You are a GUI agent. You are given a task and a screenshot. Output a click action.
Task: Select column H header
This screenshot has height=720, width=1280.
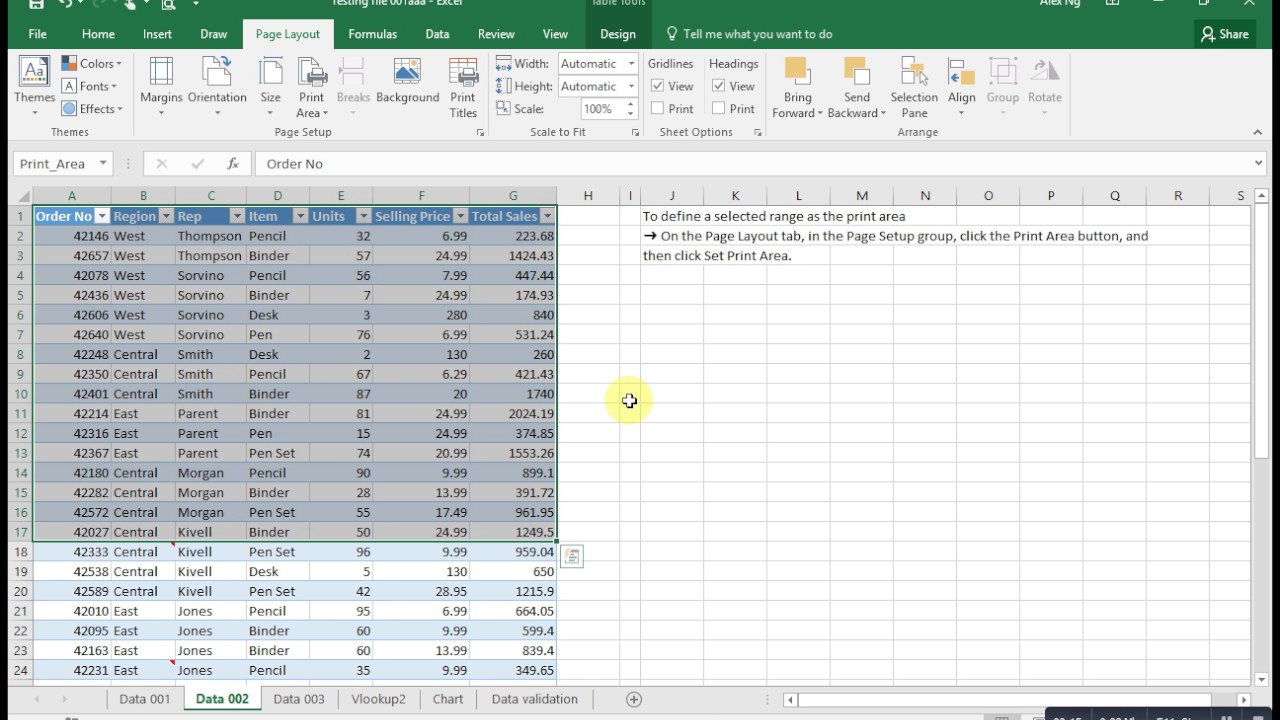[x=588, y=196]
